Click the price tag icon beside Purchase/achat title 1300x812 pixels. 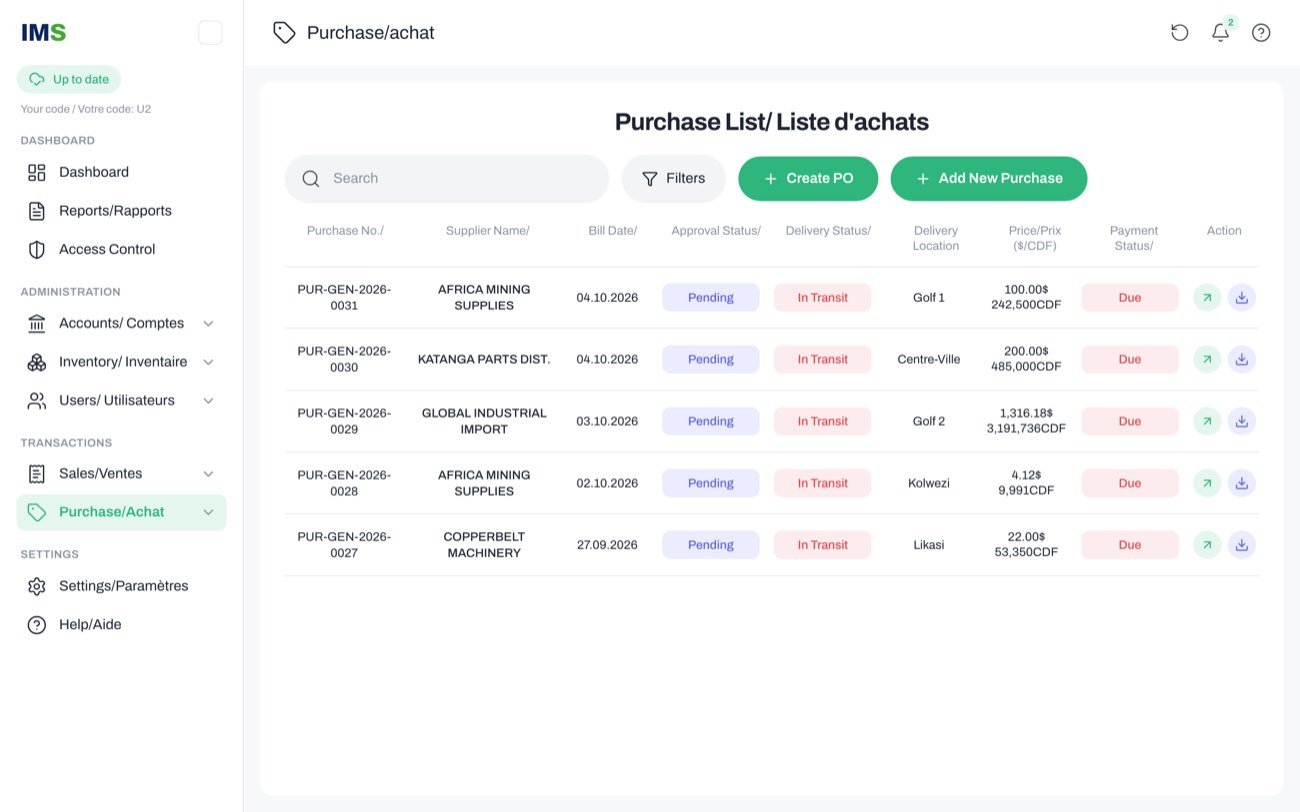[x=284, y=33]
